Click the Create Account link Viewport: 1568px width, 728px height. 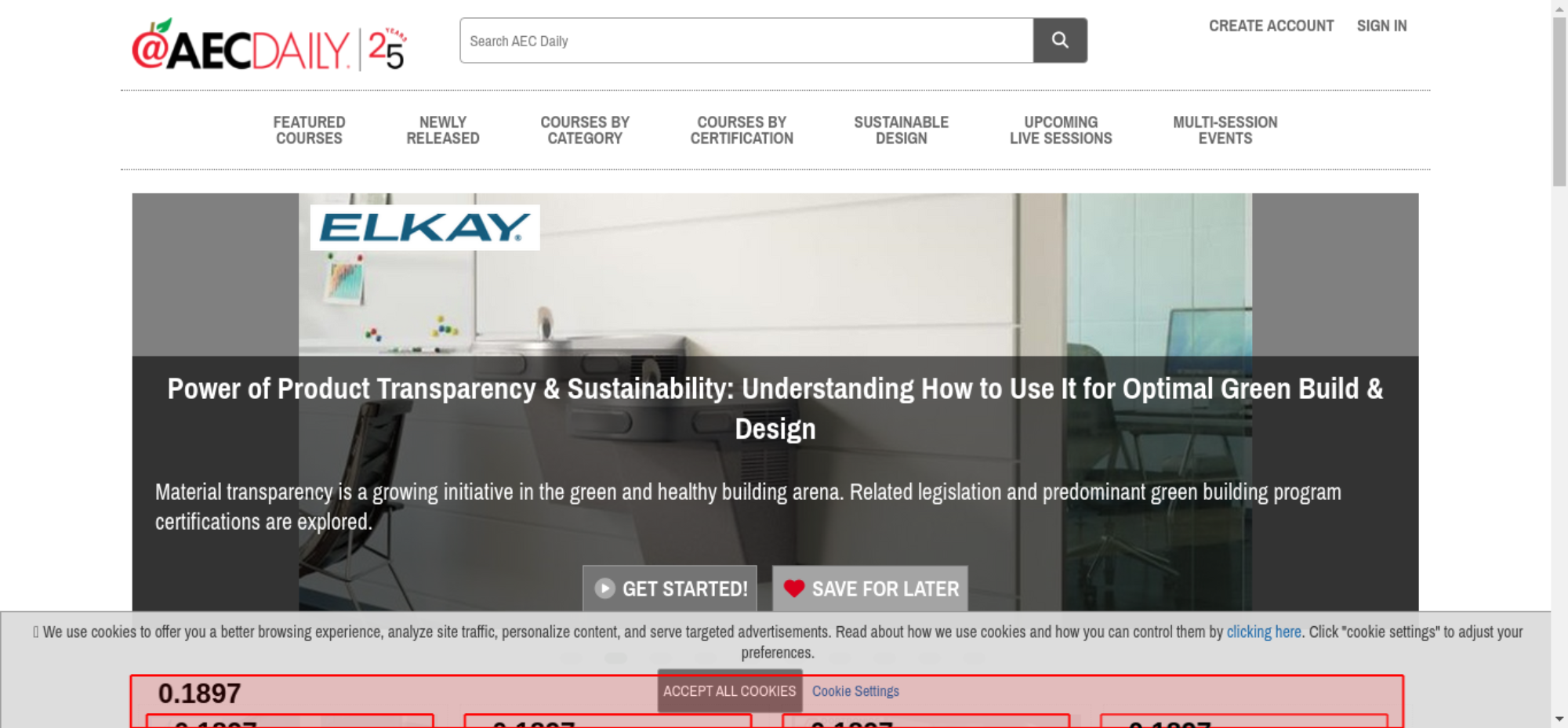click(x=1271, y=26)
